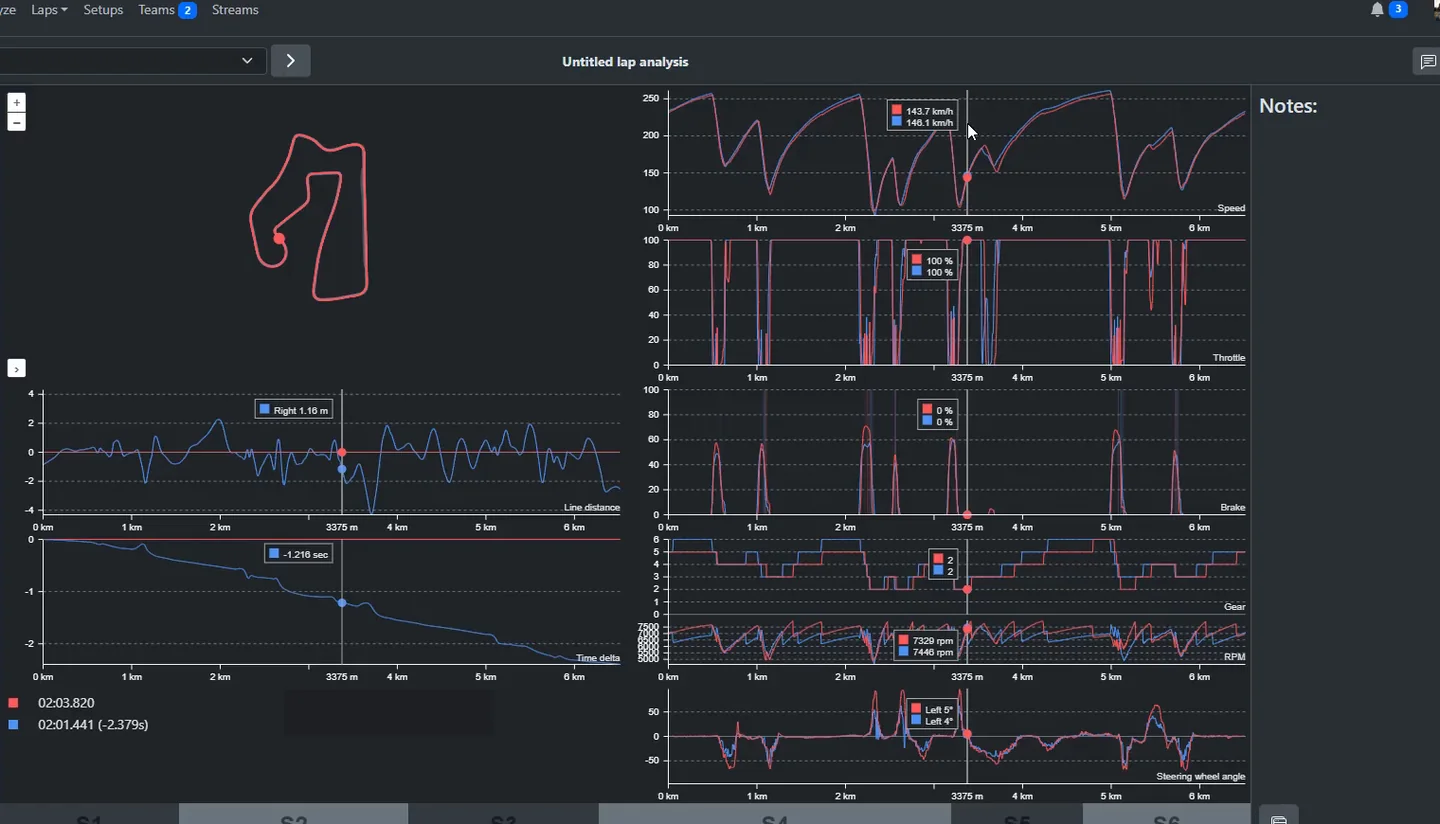The image size is (1440, 824).
Task: Select the 02:01.441 (-2.379s) lap entry
Action: pos(93,724)
